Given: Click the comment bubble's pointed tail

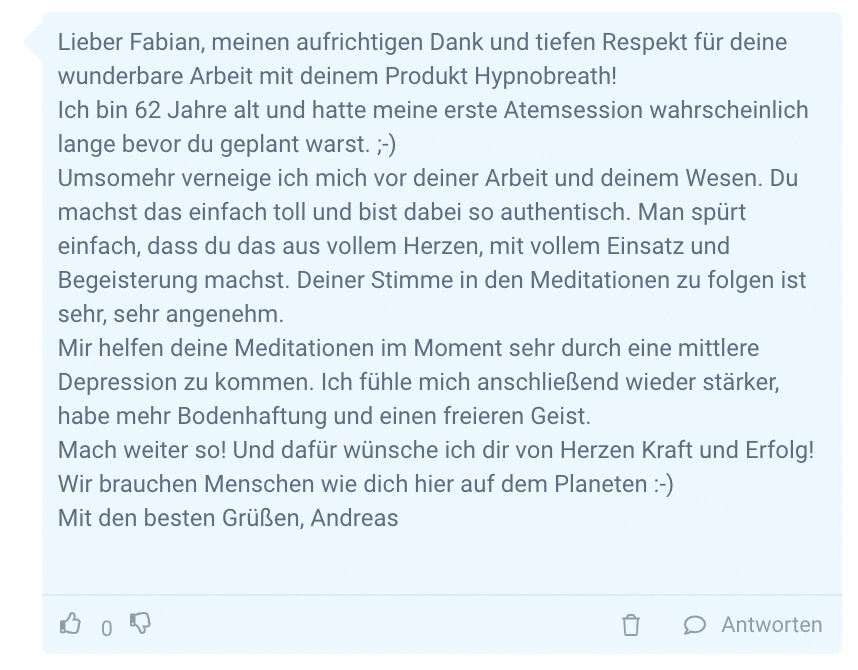Looking at the screenshot, I should click(x=33, y=42).
